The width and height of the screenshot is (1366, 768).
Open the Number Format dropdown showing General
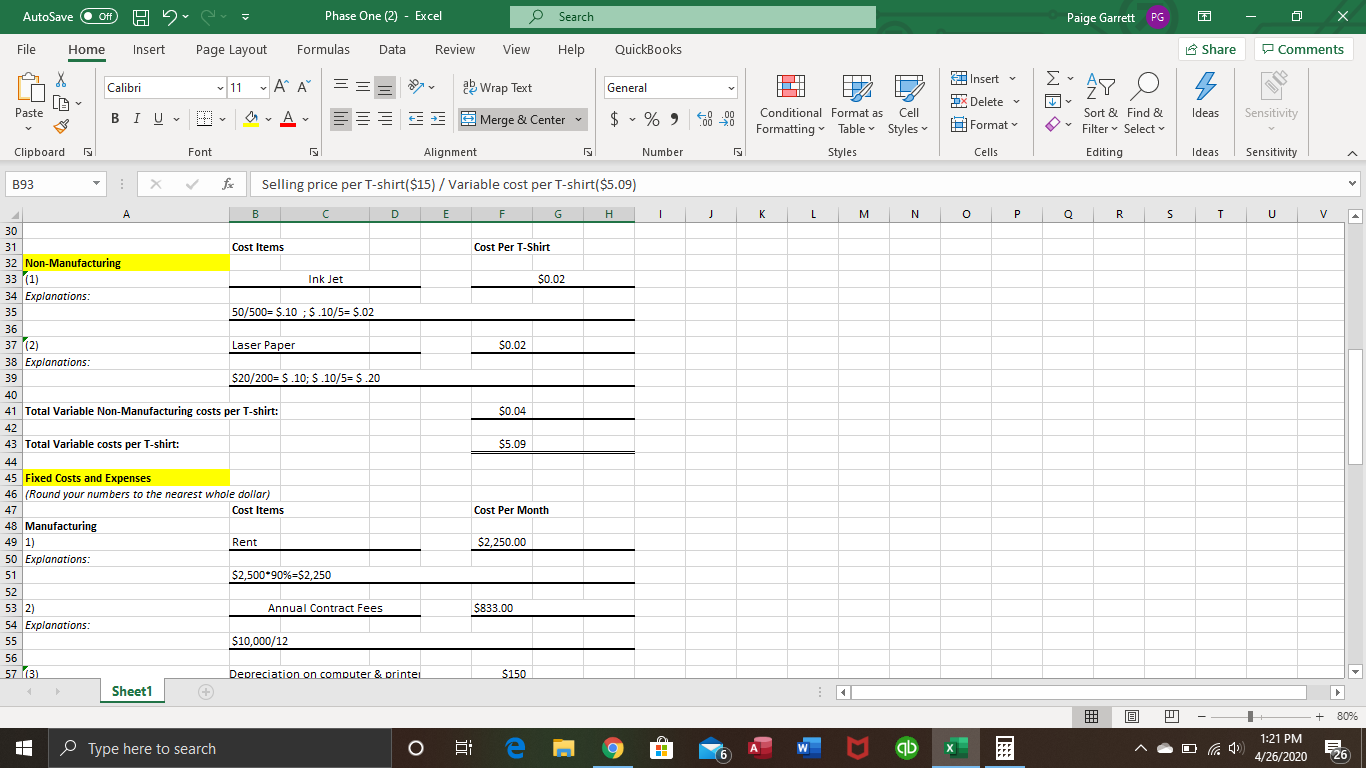pyautogui.click(x=670, y=87)
